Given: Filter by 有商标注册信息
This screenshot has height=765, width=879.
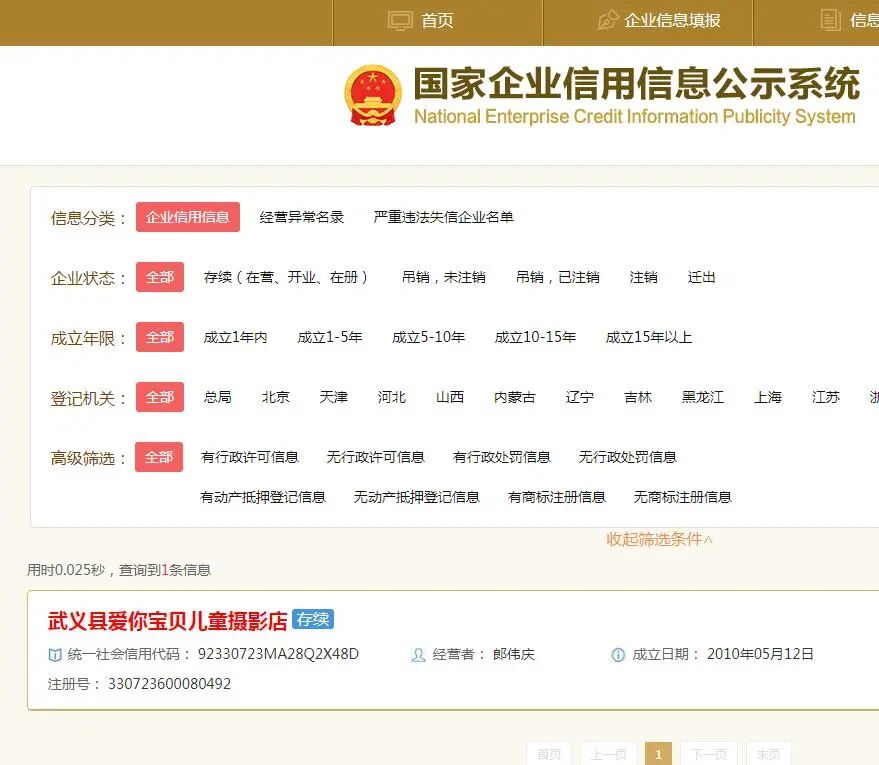Looking at the screenshot, I should point(557,497).
